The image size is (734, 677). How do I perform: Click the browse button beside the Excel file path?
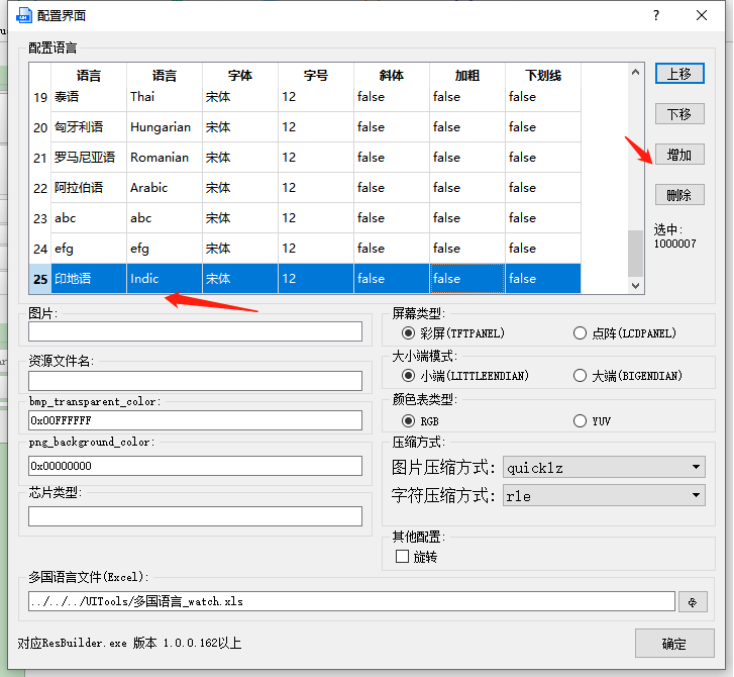click(693, 602)
